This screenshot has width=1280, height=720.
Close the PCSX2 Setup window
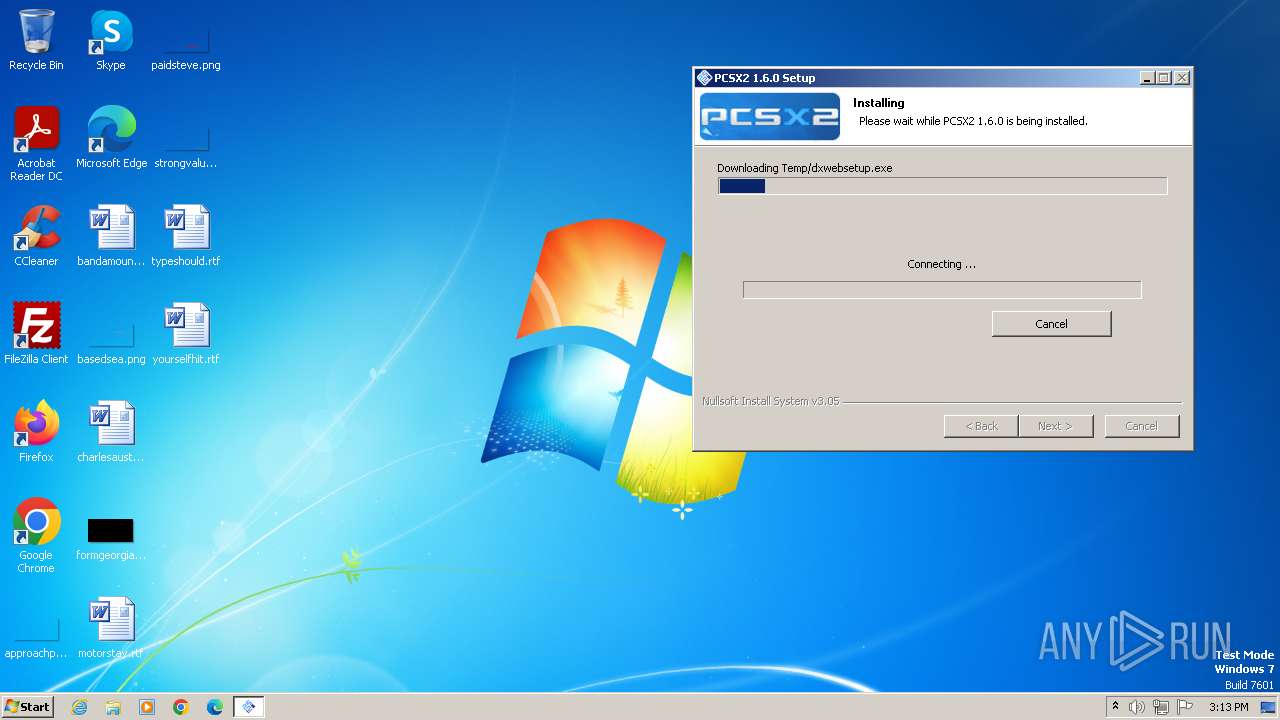[x=1182, y=77]
